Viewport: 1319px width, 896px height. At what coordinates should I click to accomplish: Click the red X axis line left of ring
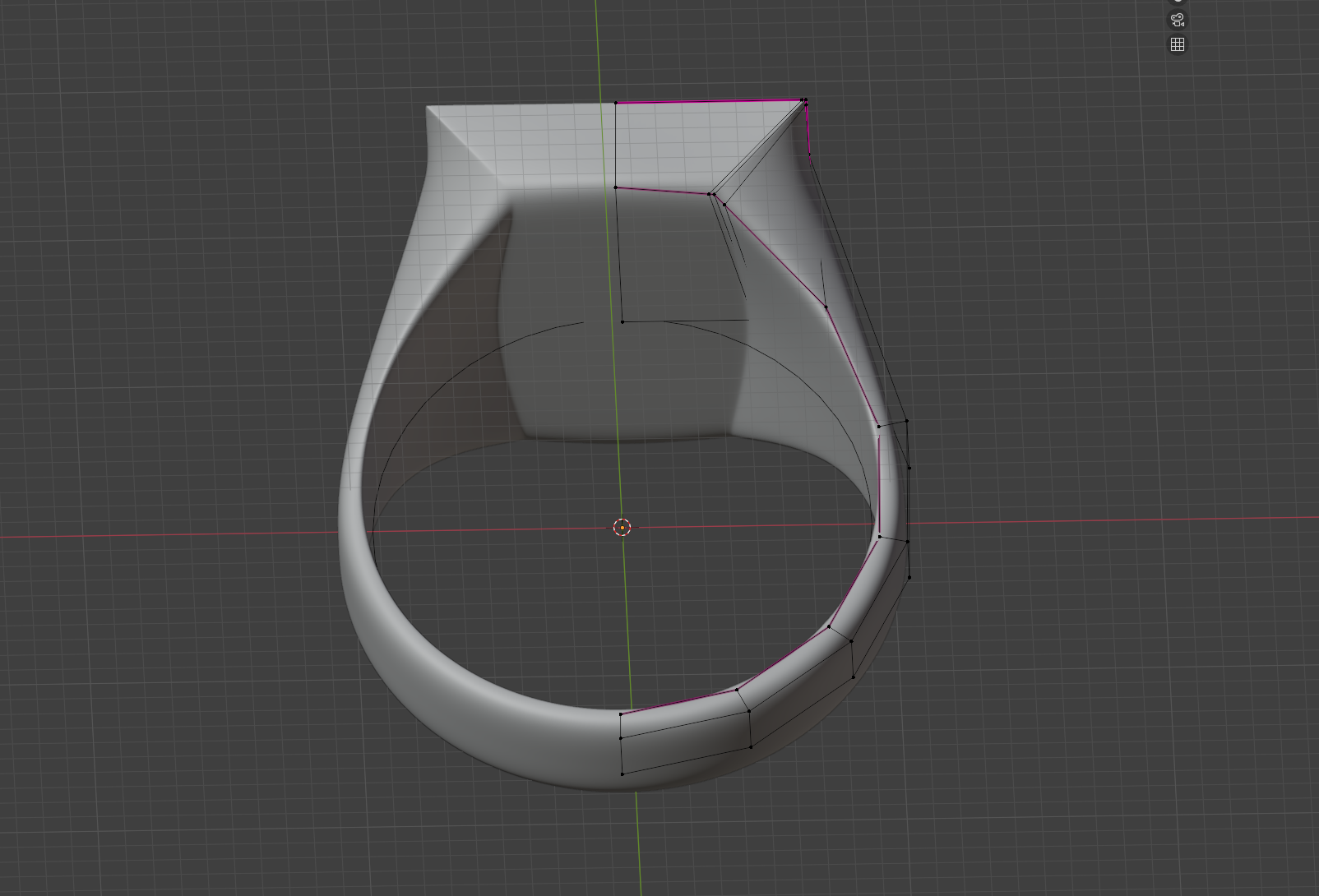[164, 535]
